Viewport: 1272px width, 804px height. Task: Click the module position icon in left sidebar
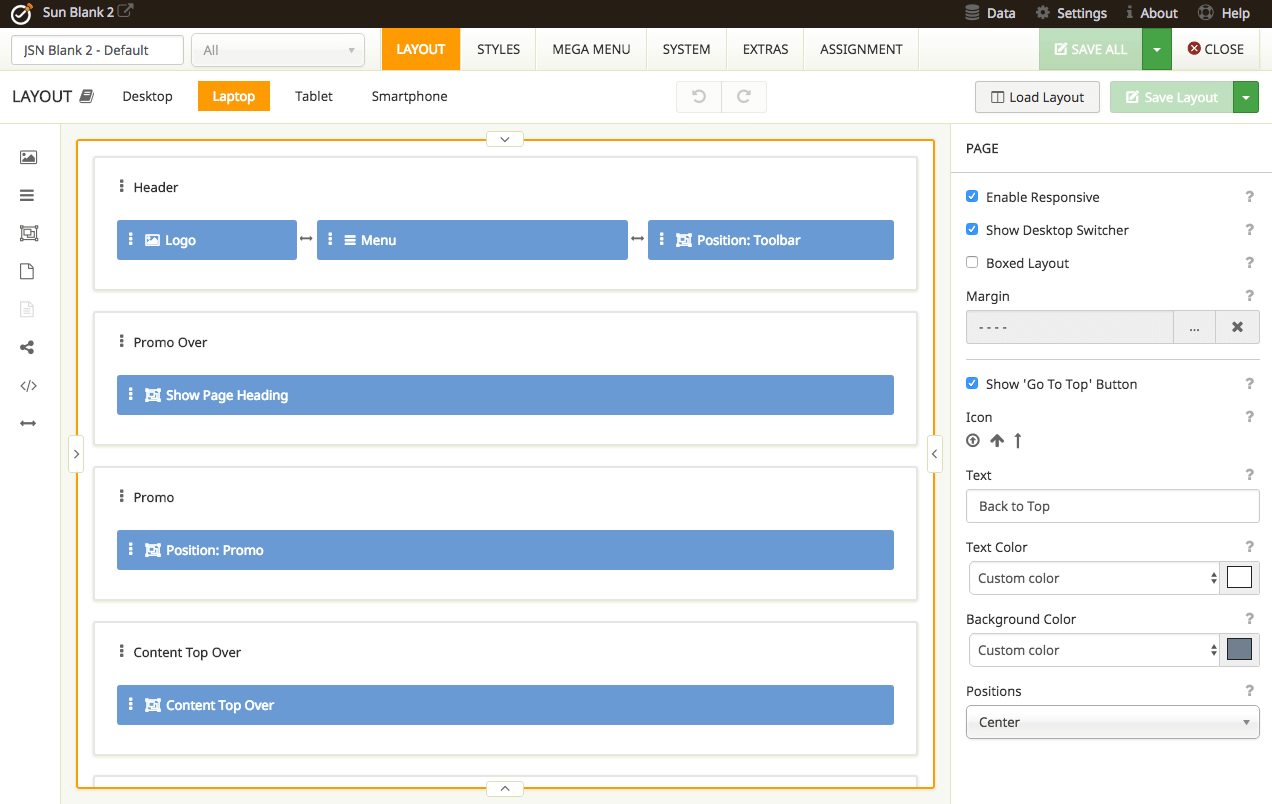pos(28,233)
